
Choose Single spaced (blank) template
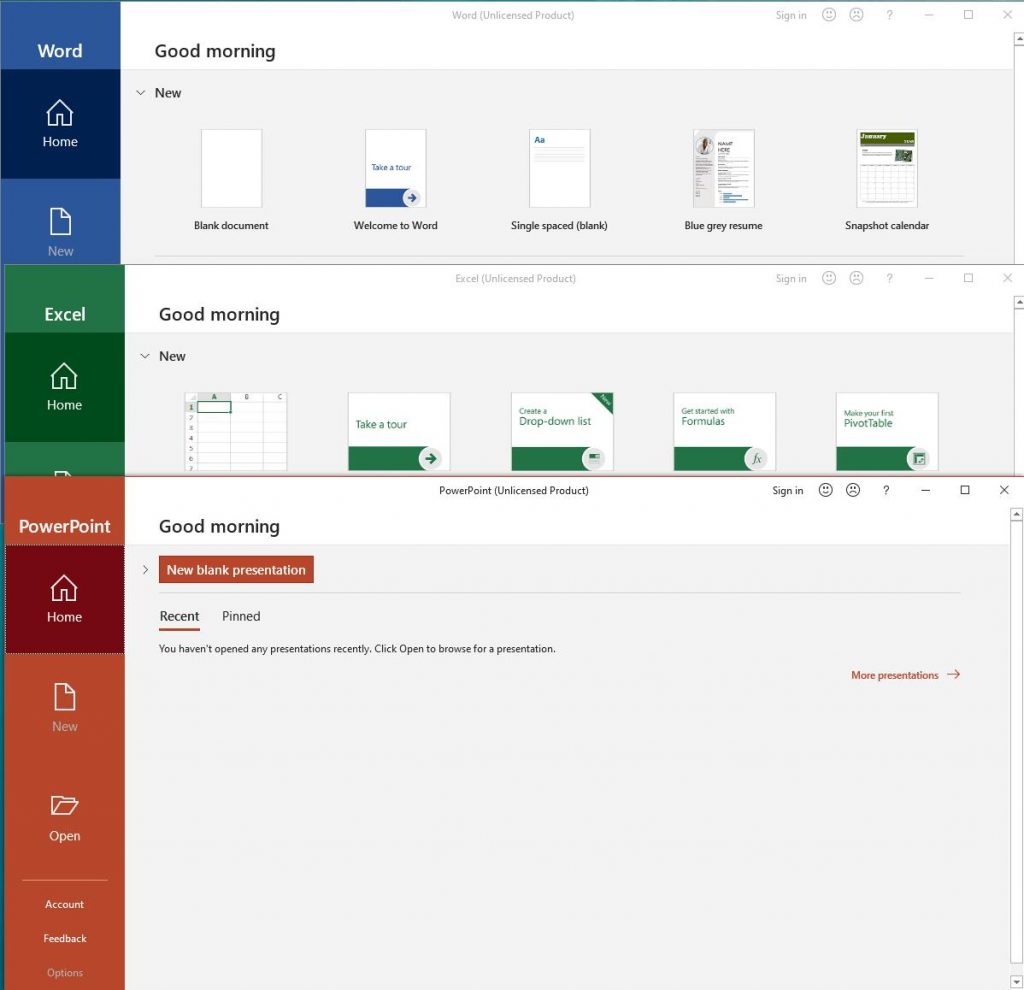[x=559, y=180]
